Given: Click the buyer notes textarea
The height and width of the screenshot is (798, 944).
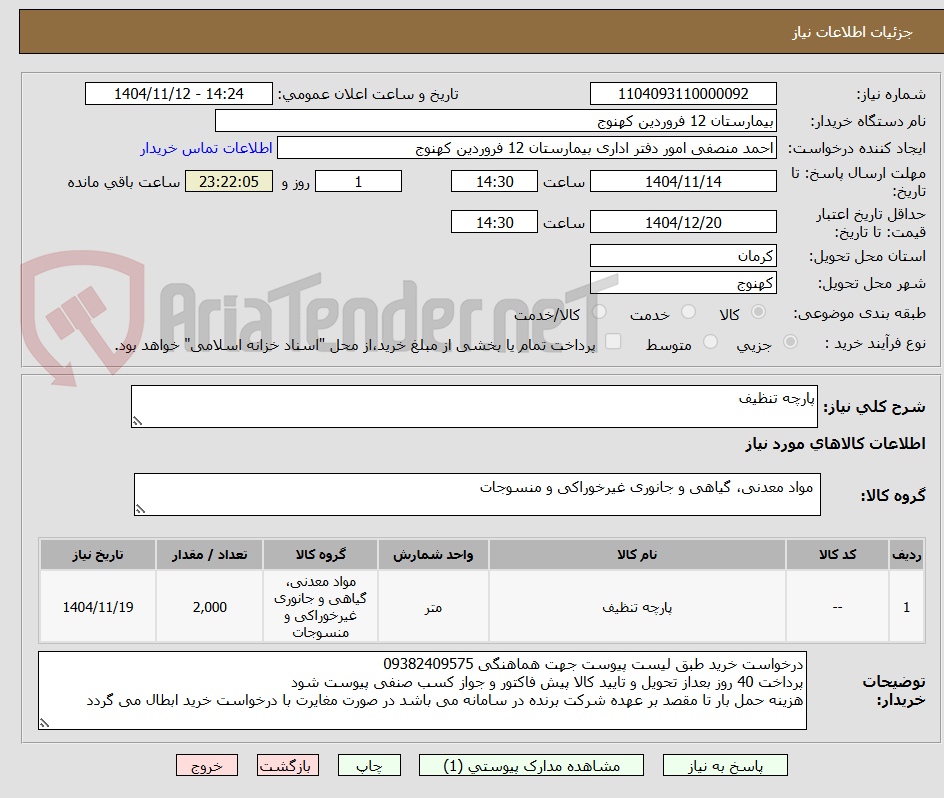Looking at the screenshot, I should point(422,690).
